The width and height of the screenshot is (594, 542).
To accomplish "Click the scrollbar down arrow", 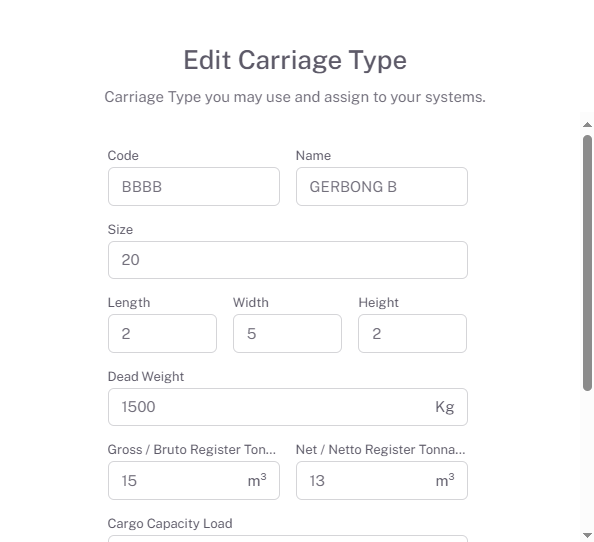I will click(x=587, y=535).
